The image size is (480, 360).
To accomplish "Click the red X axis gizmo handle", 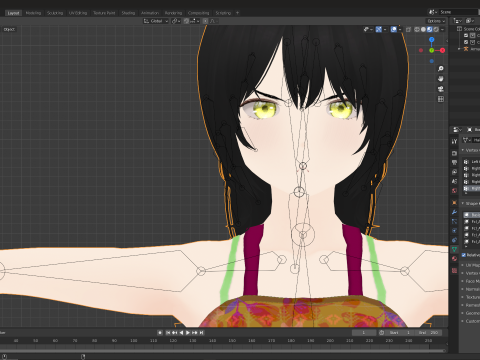I will (x=442, y=50).
